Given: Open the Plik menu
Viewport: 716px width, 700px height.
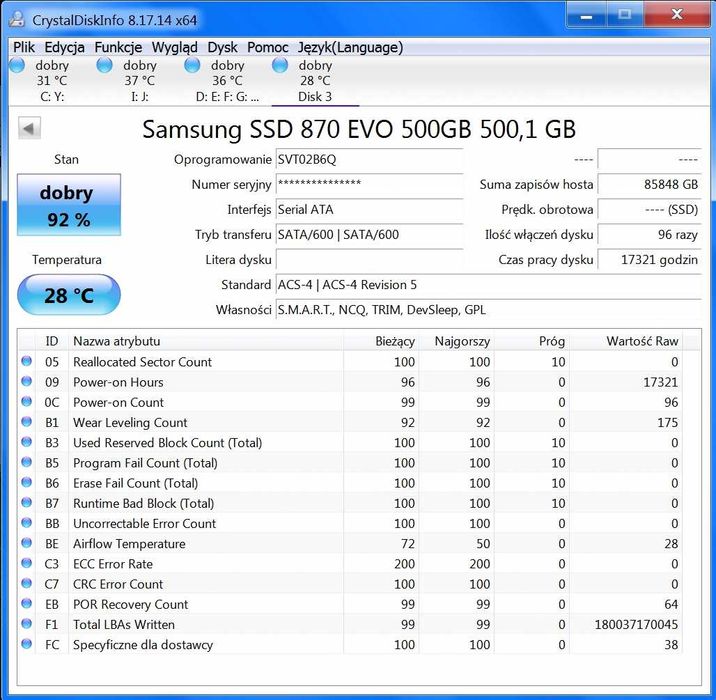Looking at the screenshot, I should [x=24, y=47].
